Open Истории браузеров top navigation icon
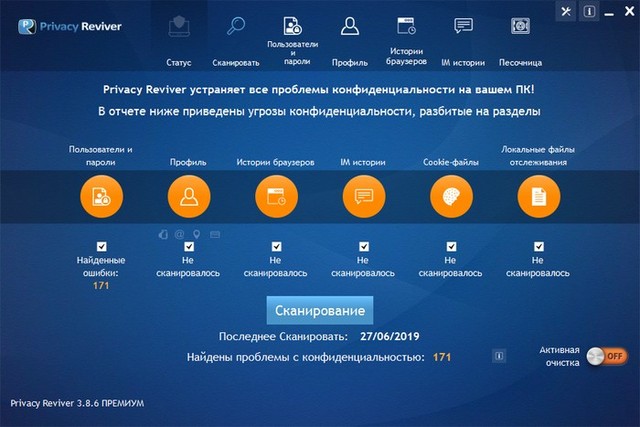This screenshot has width=640, height=427. (x=407, y=26)
